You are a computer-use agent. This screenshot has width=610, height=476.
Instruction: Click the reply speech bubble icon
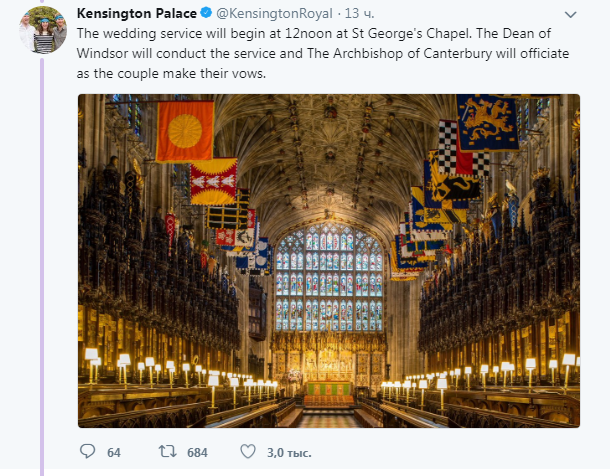click(x=85, y=452)
